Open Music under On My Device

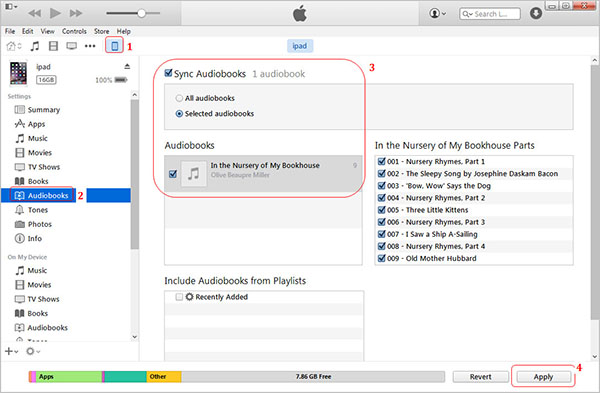31,271
